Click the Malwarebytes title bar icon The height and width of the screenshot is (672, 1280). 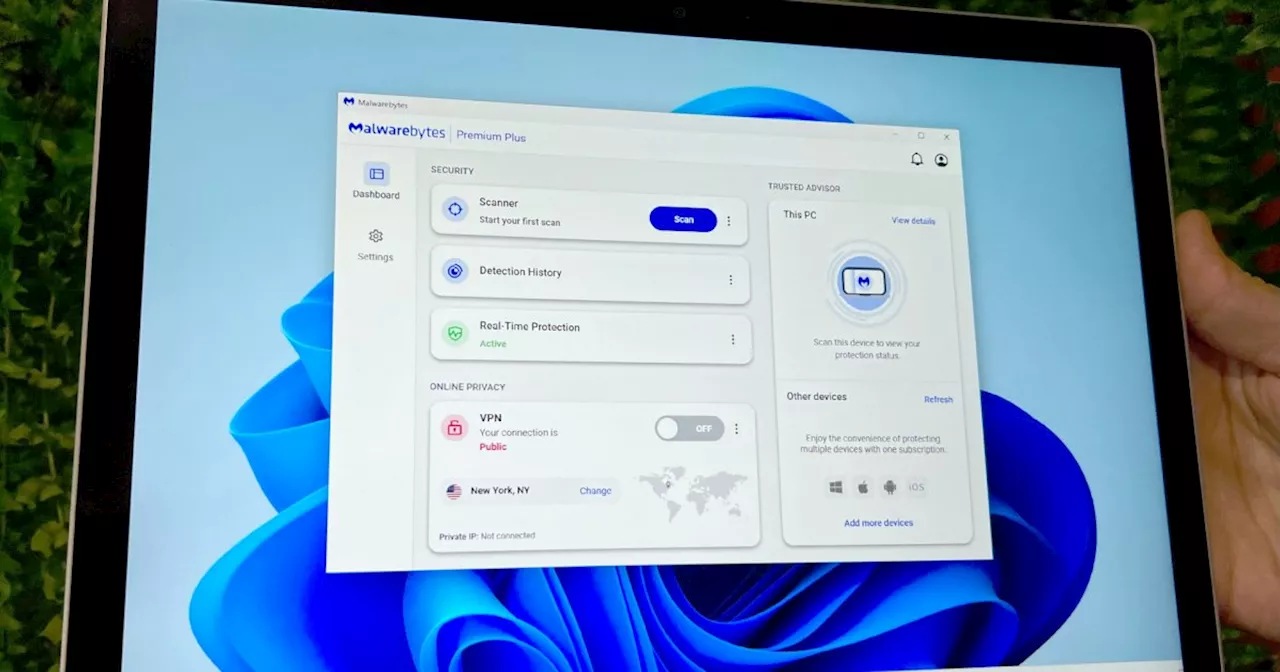pyautogui.click(x=348, y=101)
